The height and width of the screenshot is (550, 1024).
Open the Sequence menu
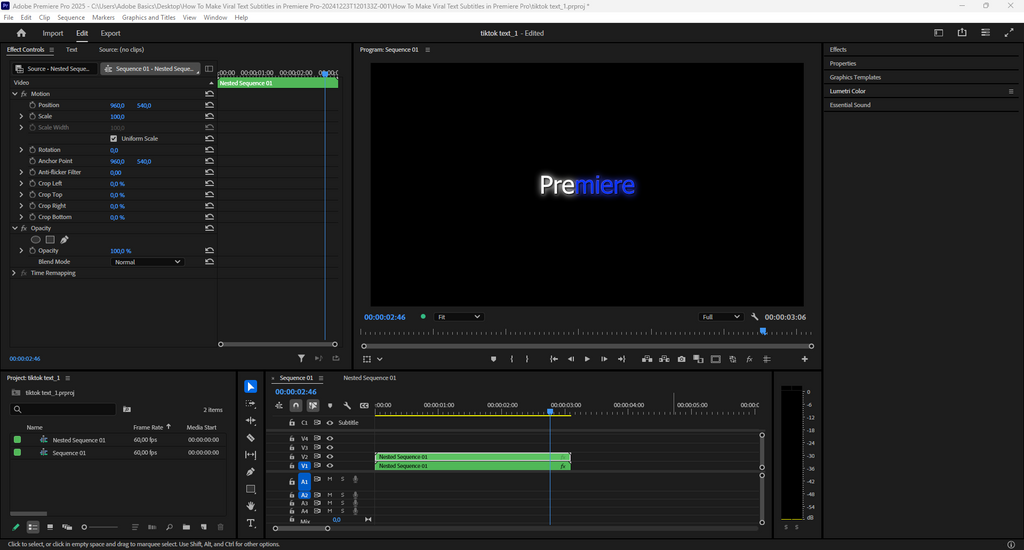[71, 18]
